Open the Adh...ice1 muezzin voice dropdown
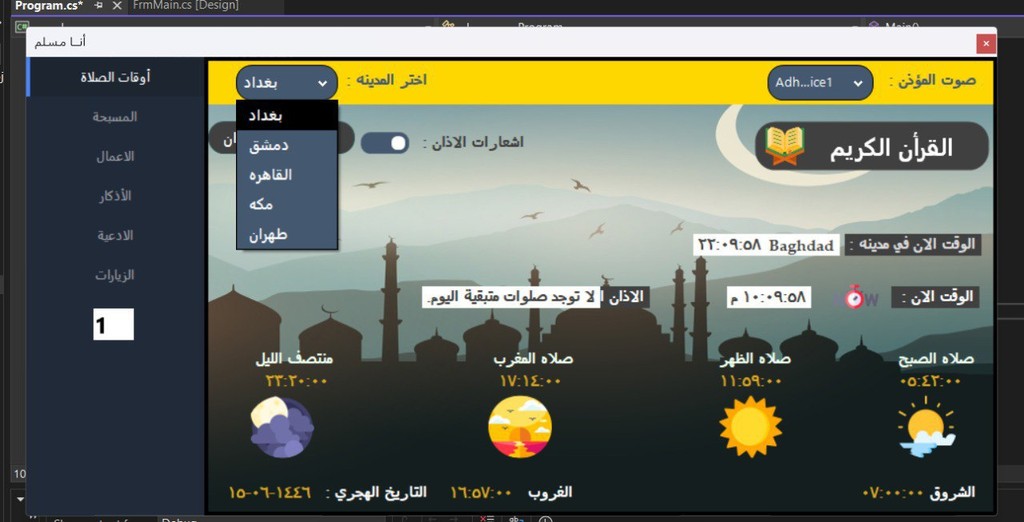Image resolution: width=1024 pixels, height=522 pixels. coord(820,83)
